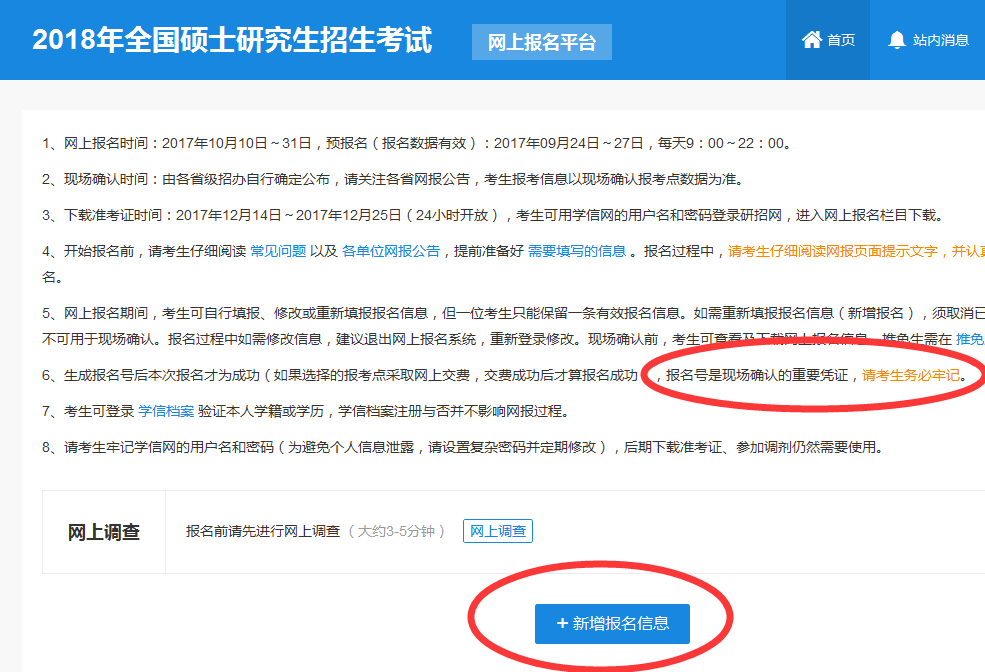Click the bold 网上调查 section heading
This screenshot has width=985, height=672.
pyautogui.click(x=104, y=532)
